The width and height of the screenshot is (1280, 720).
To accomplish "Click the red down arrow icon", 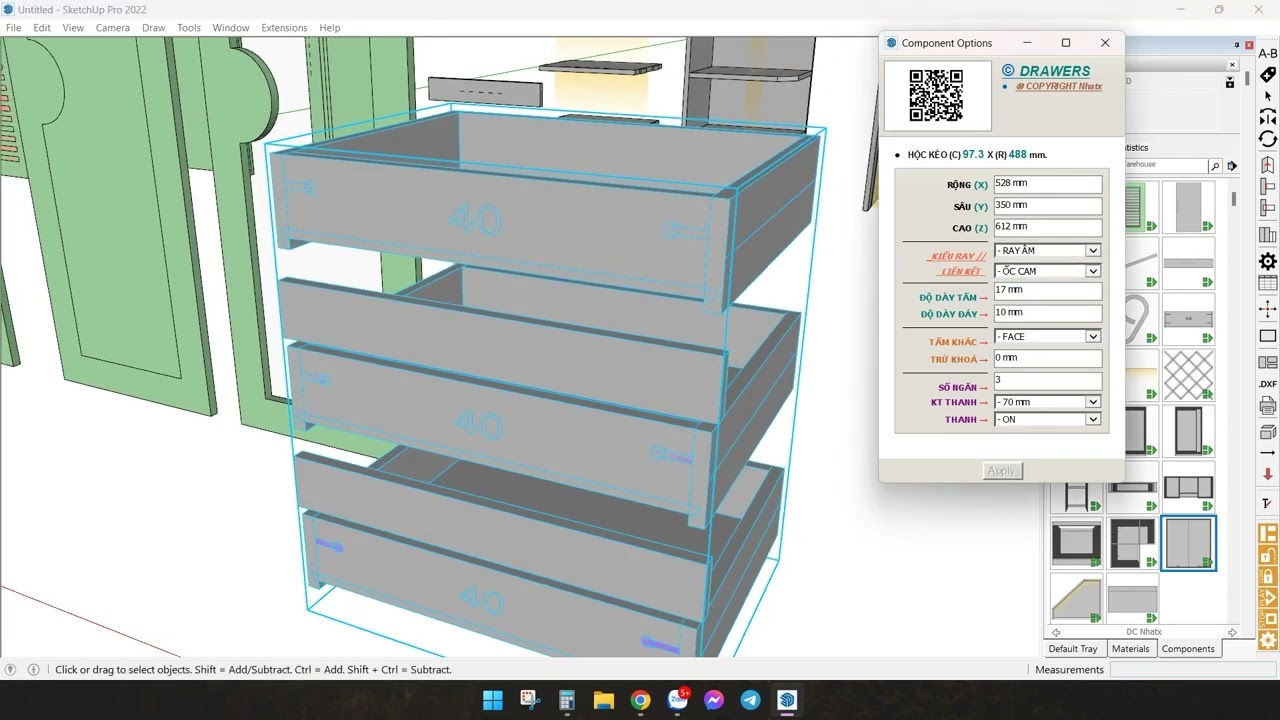I will point(1267,475).
